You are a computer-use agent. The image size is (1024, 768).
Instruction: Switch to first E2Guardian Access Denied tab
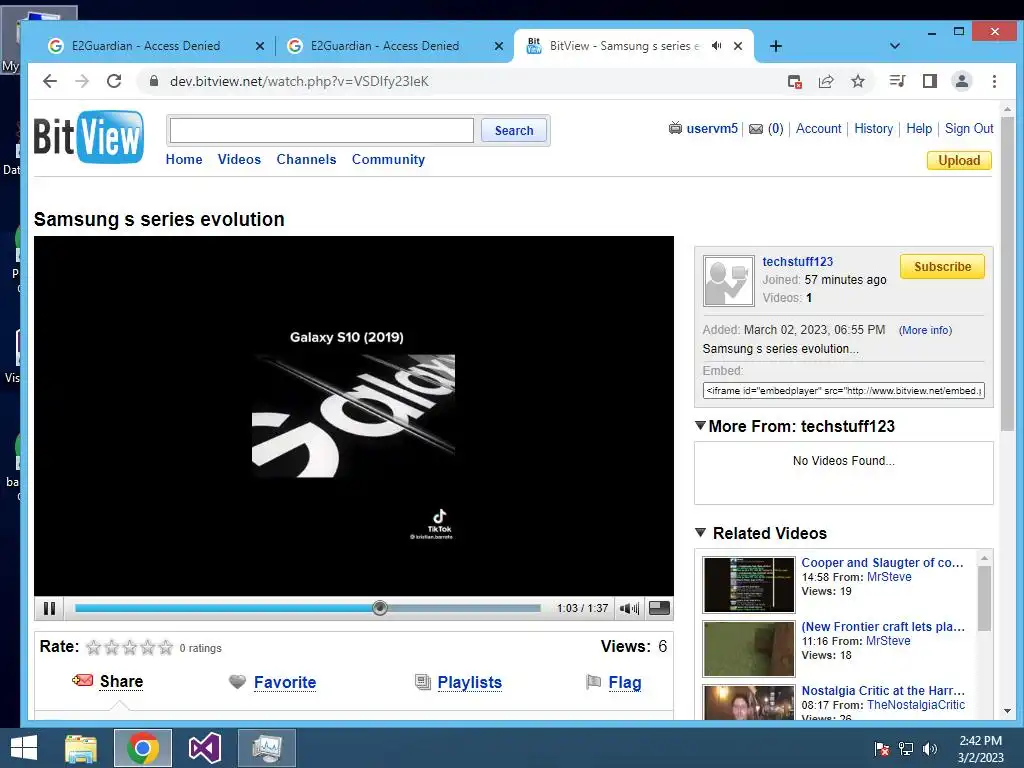tap(155, 46)
